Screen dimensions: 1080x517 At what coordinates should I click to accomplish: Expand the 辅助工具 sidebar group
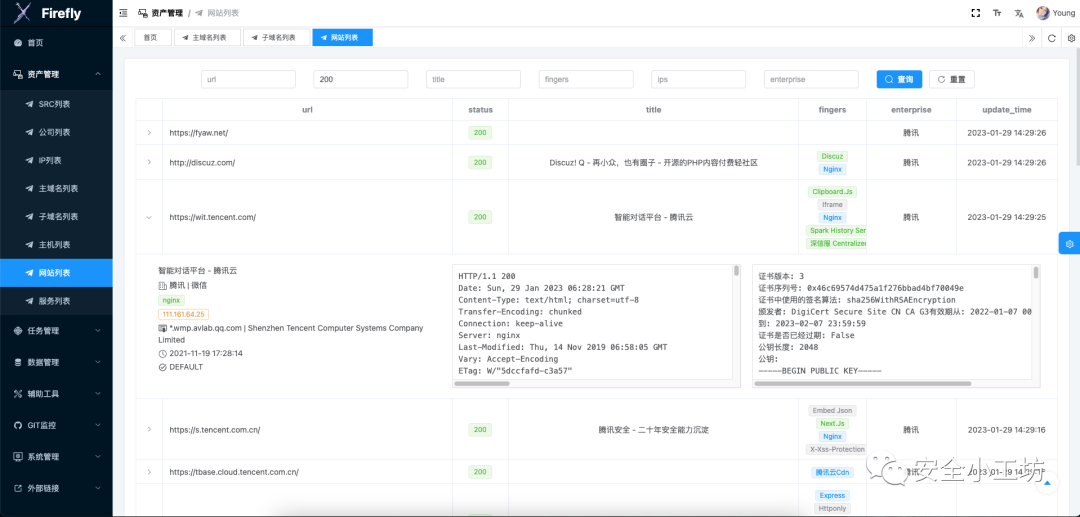(x=56, y=394)
